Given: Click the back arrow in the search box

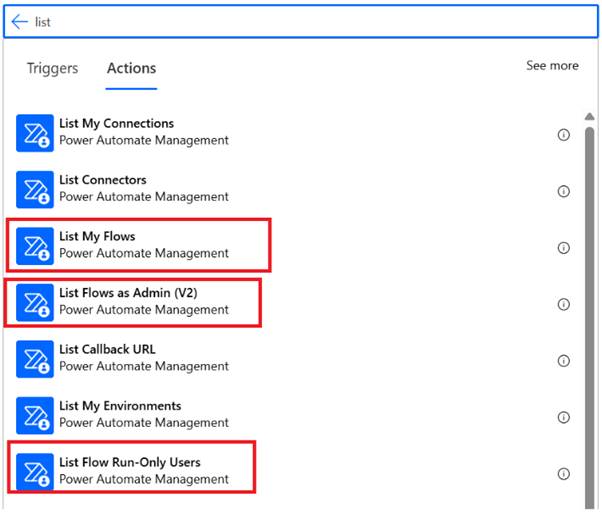Looking at the screenshot, I should (20, 22).
